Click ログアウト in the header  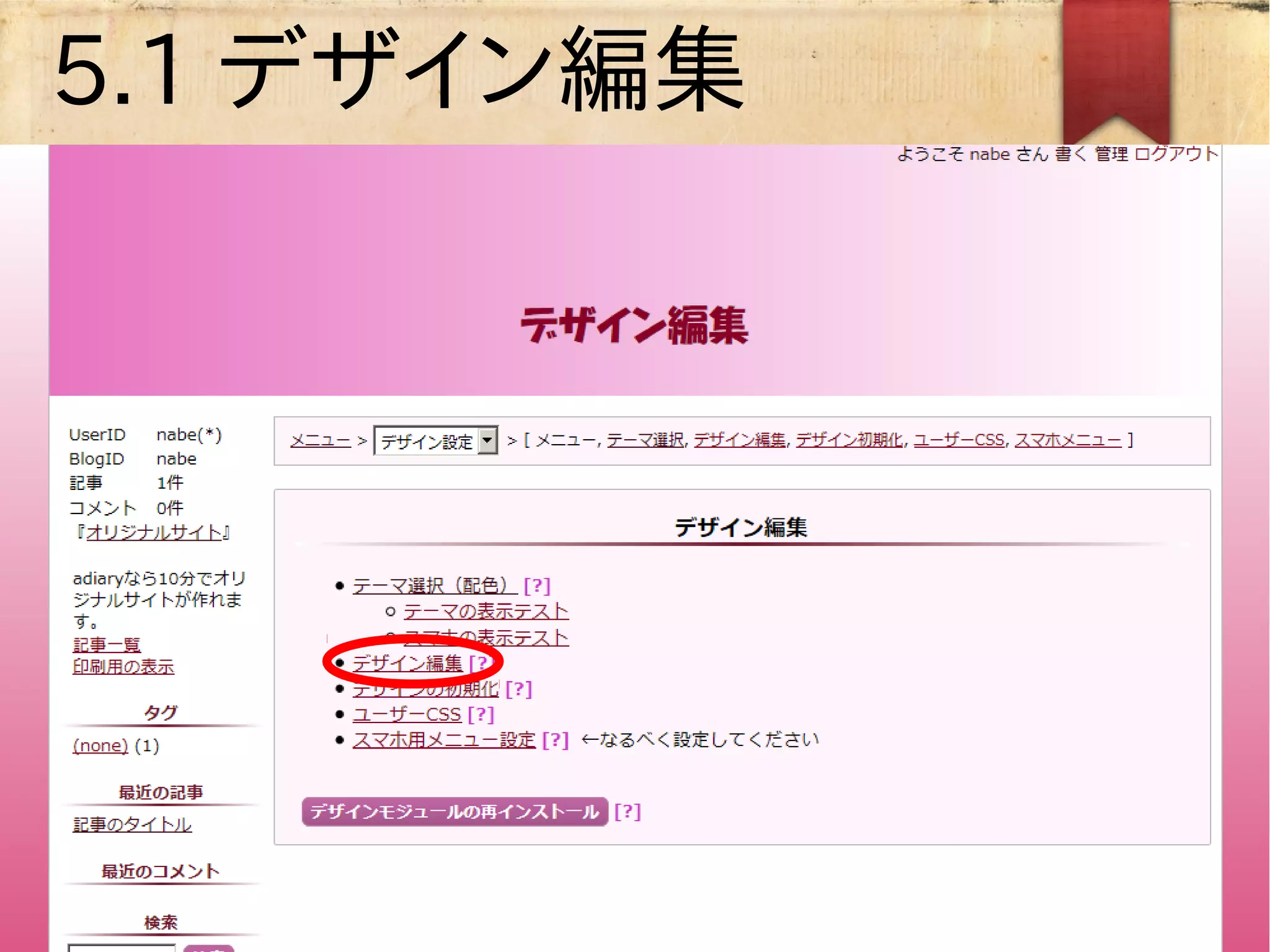click(x=1176, y=154)
